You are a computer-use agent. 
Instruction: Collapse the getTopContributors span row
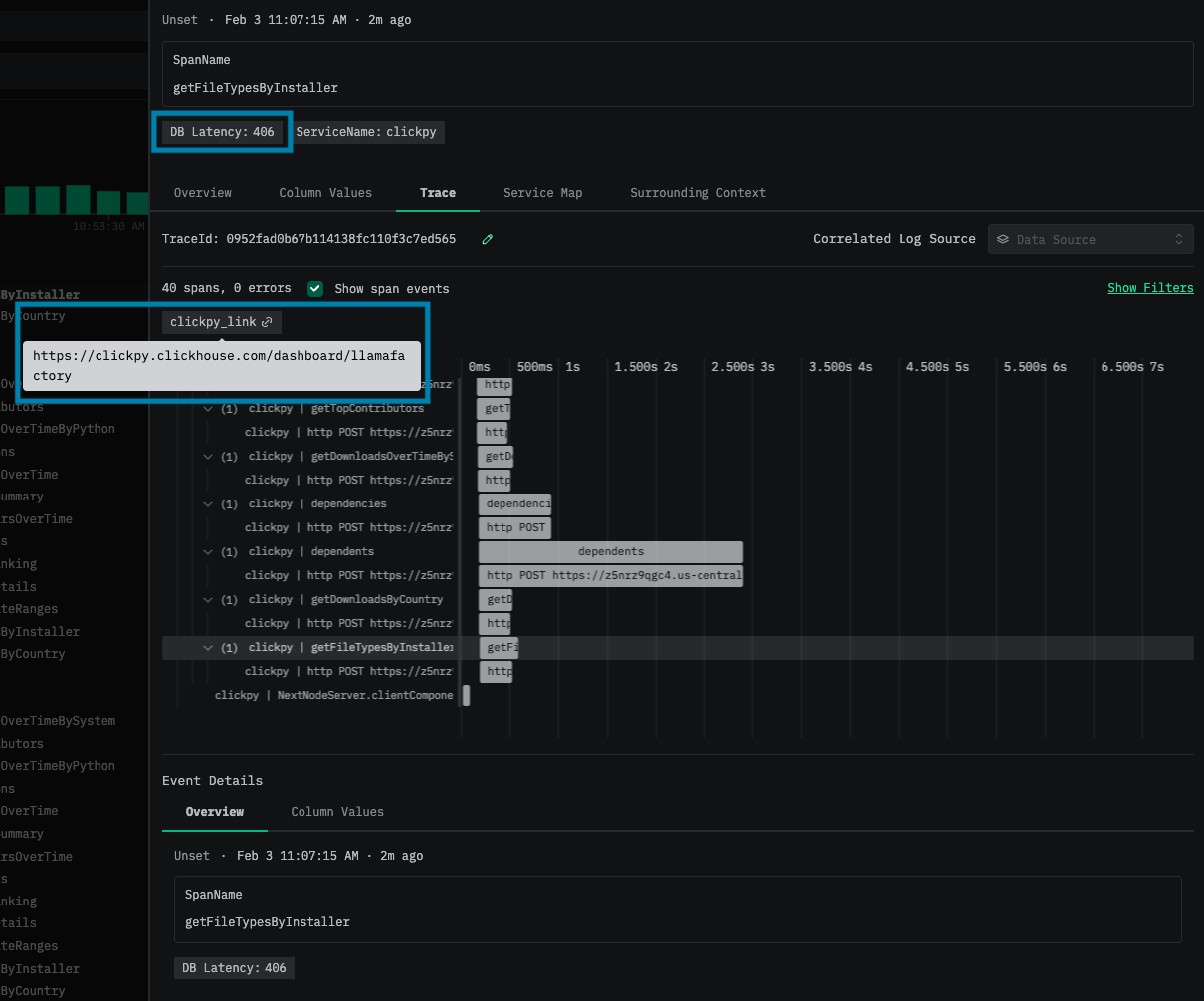click(x=208, y=408)
